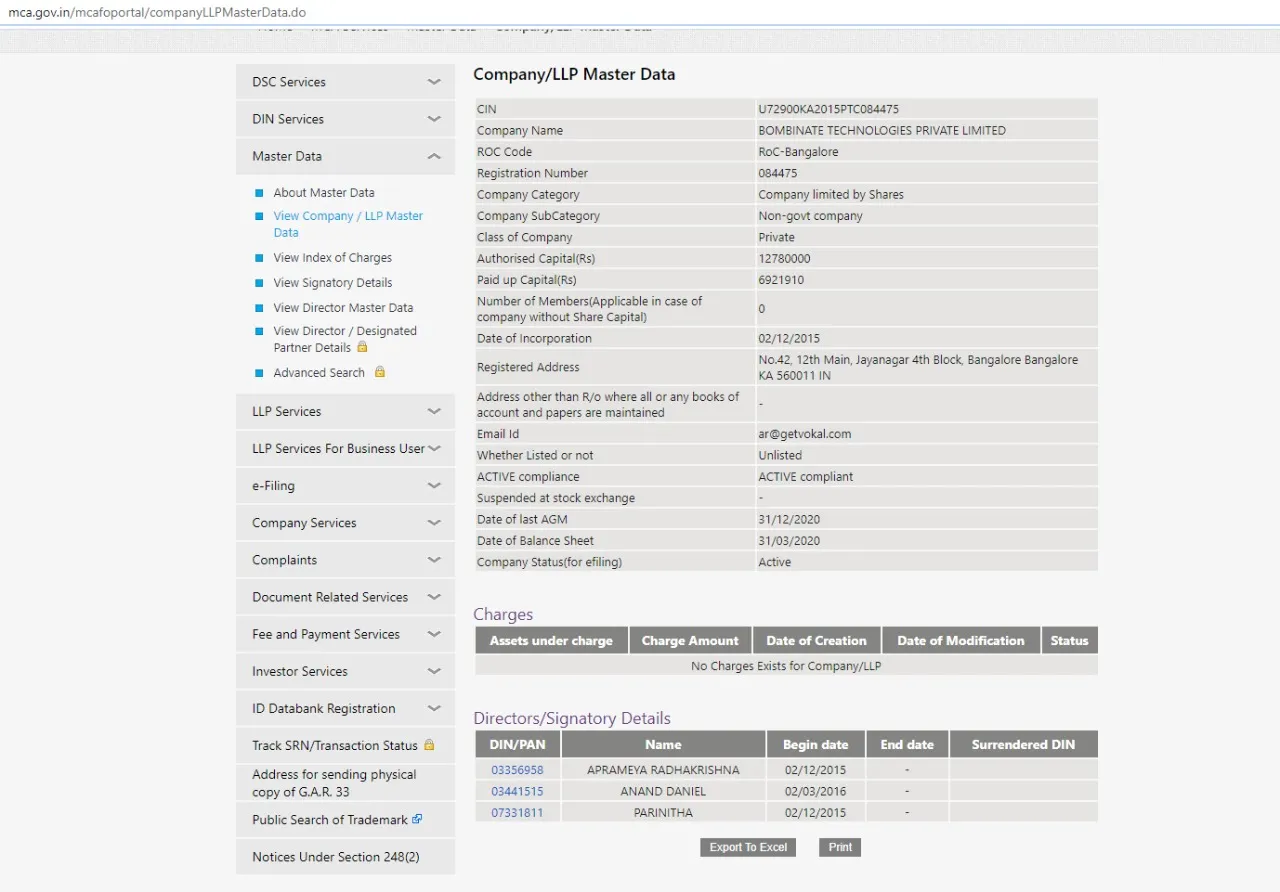Select paid up capital value 6921910
The height and width of the screenshot is (892, 1280).
[x=780, y=280]
